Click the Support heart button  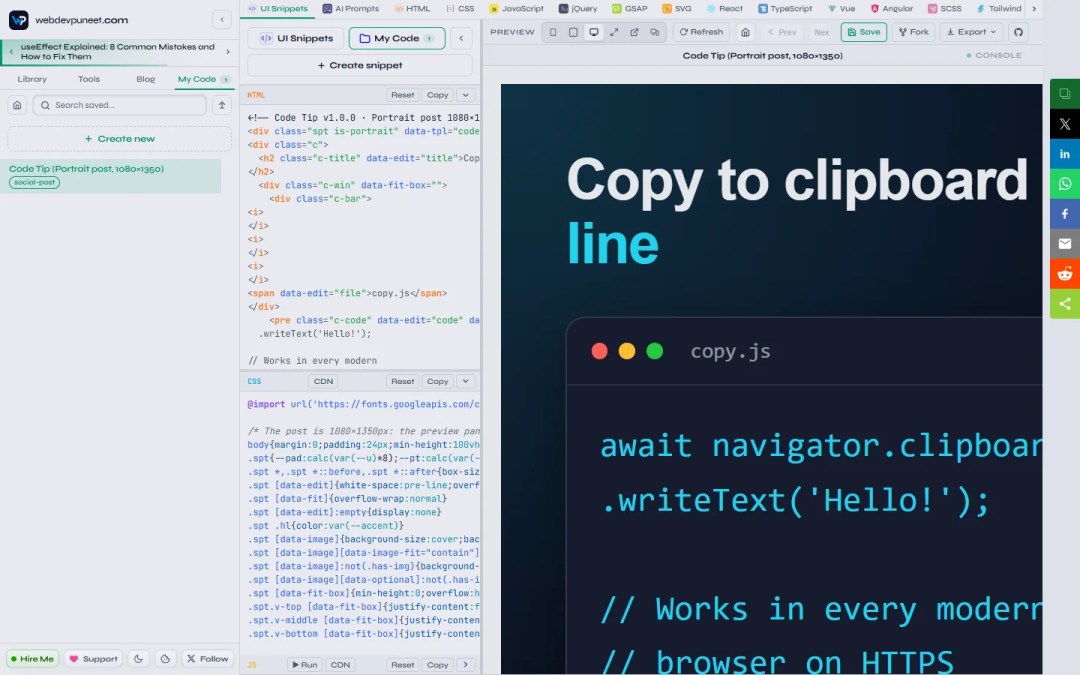tap(93, 658)
